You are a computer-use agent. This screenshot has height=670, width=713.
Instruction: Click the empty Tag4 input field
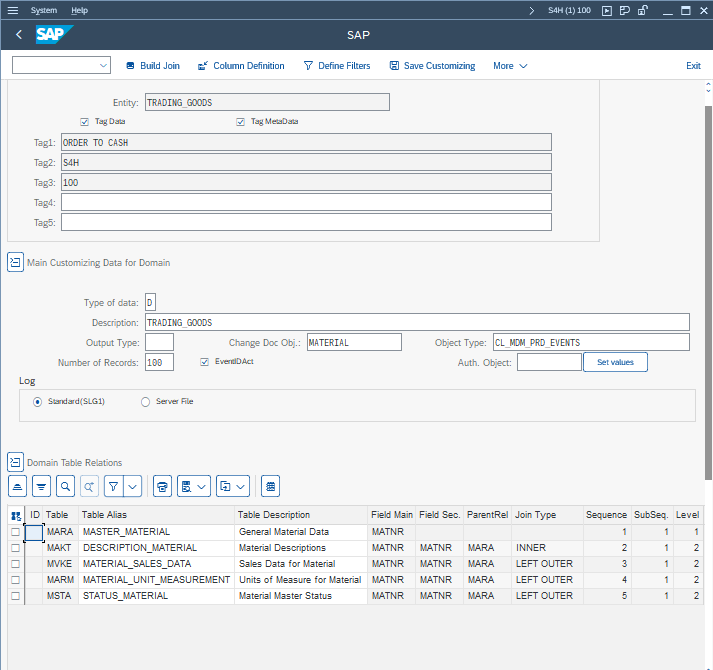306,202
